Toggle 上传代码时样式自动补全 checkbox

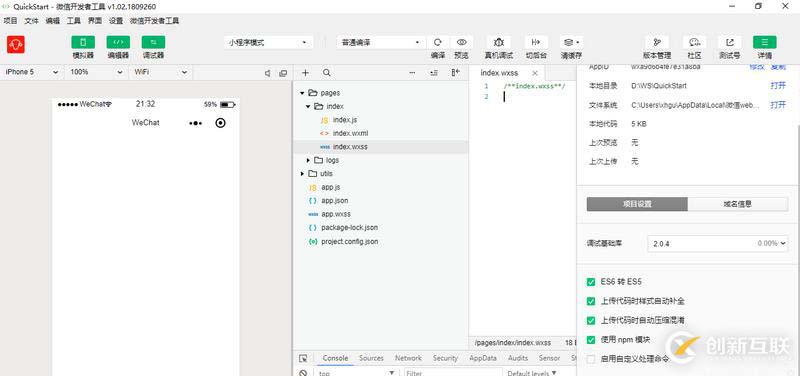coord(591,301)
